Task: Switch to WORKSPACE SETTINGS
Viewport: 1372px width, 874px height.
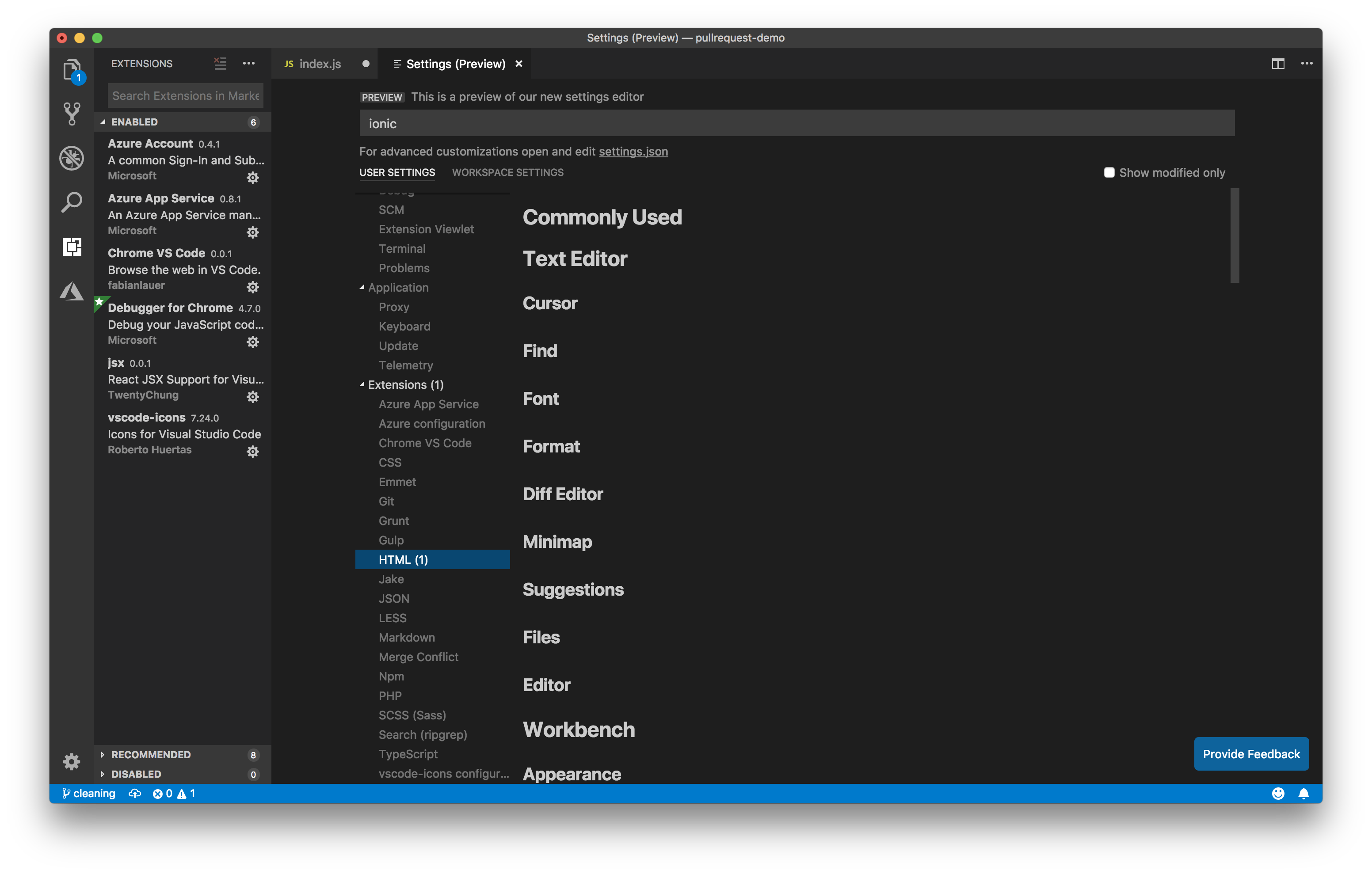Action: pos(507,172)
